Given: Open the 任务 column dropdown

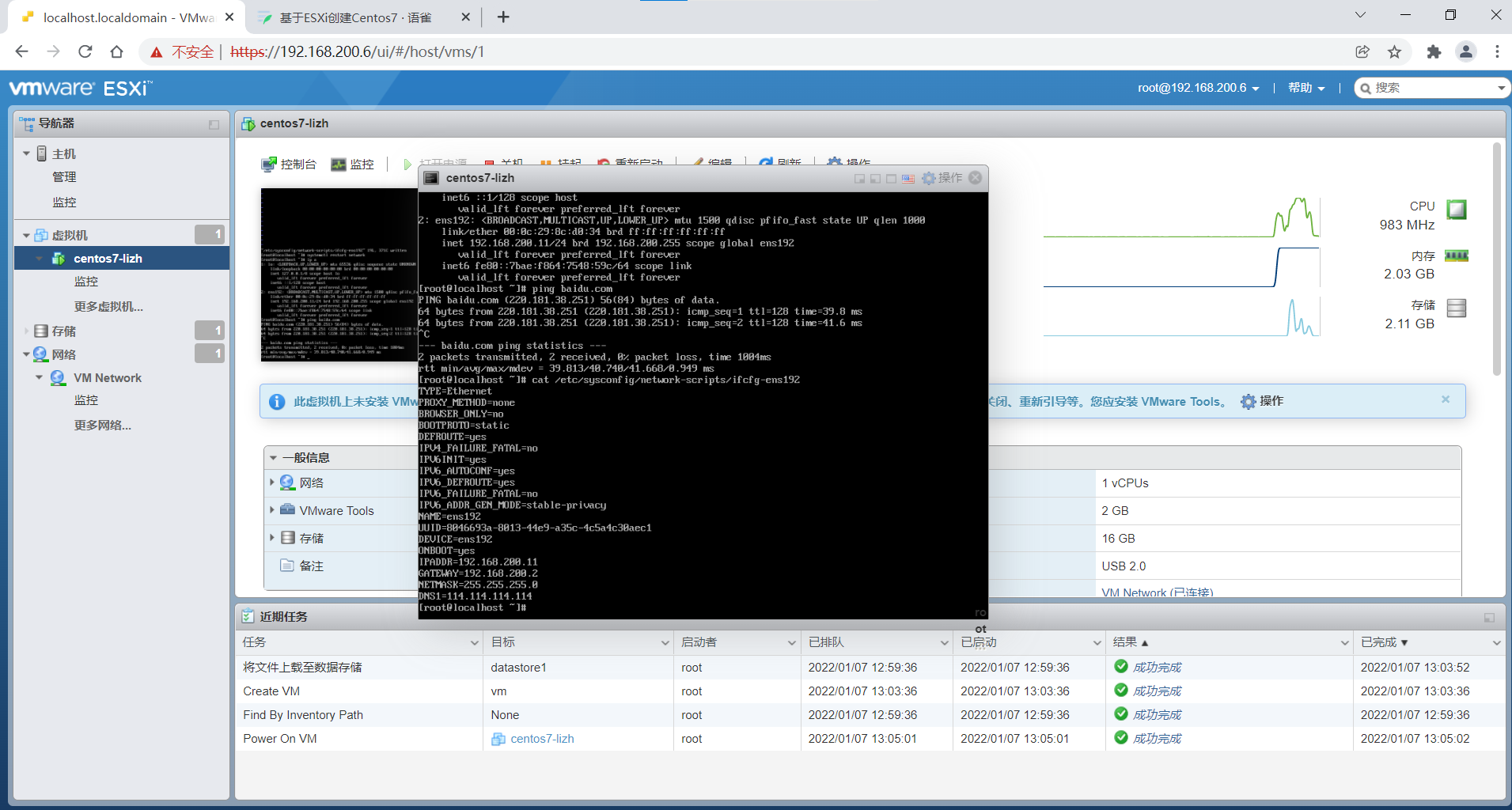Looking at the screenshot, I should tap(475, 643).
